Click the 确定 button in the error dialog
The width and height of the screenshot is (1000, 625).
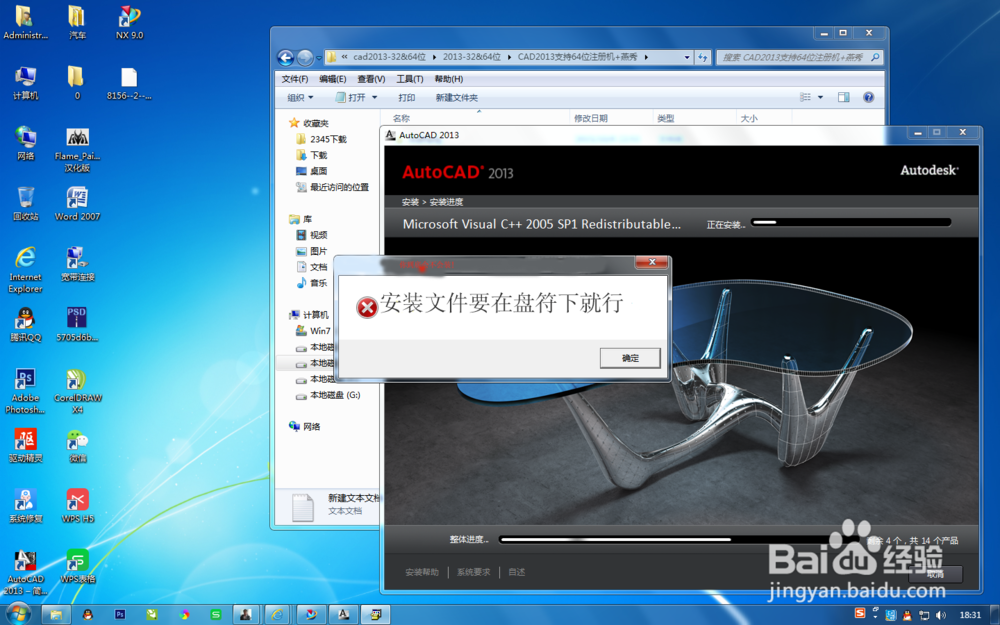tap(629, 358)
